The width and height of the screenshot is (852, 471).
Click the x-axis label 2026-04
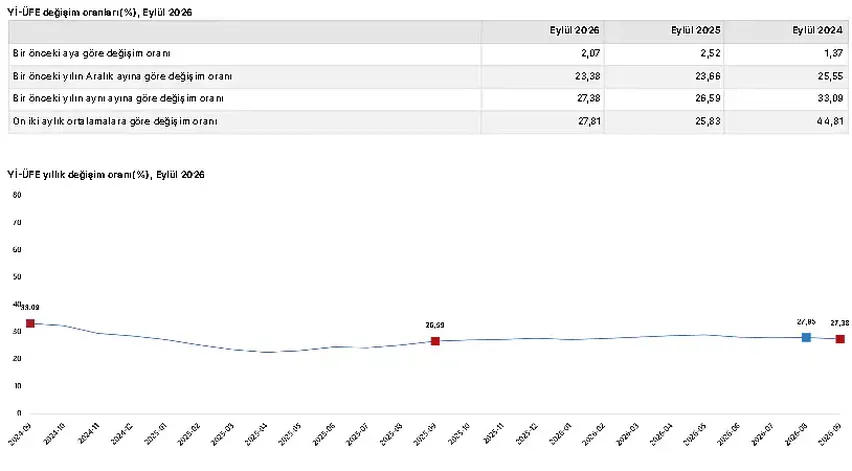coord(661,435)
